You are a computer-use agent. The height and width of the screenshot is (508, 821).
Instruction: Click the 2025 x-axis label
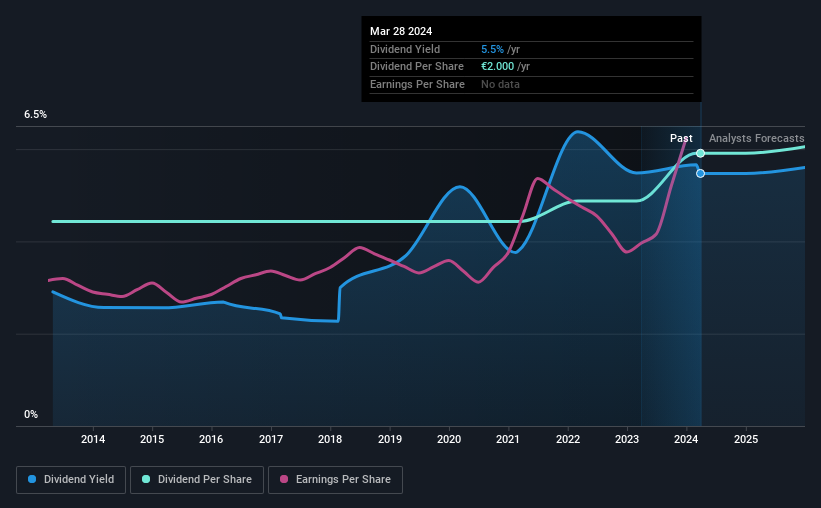click(x=746, y=439)
